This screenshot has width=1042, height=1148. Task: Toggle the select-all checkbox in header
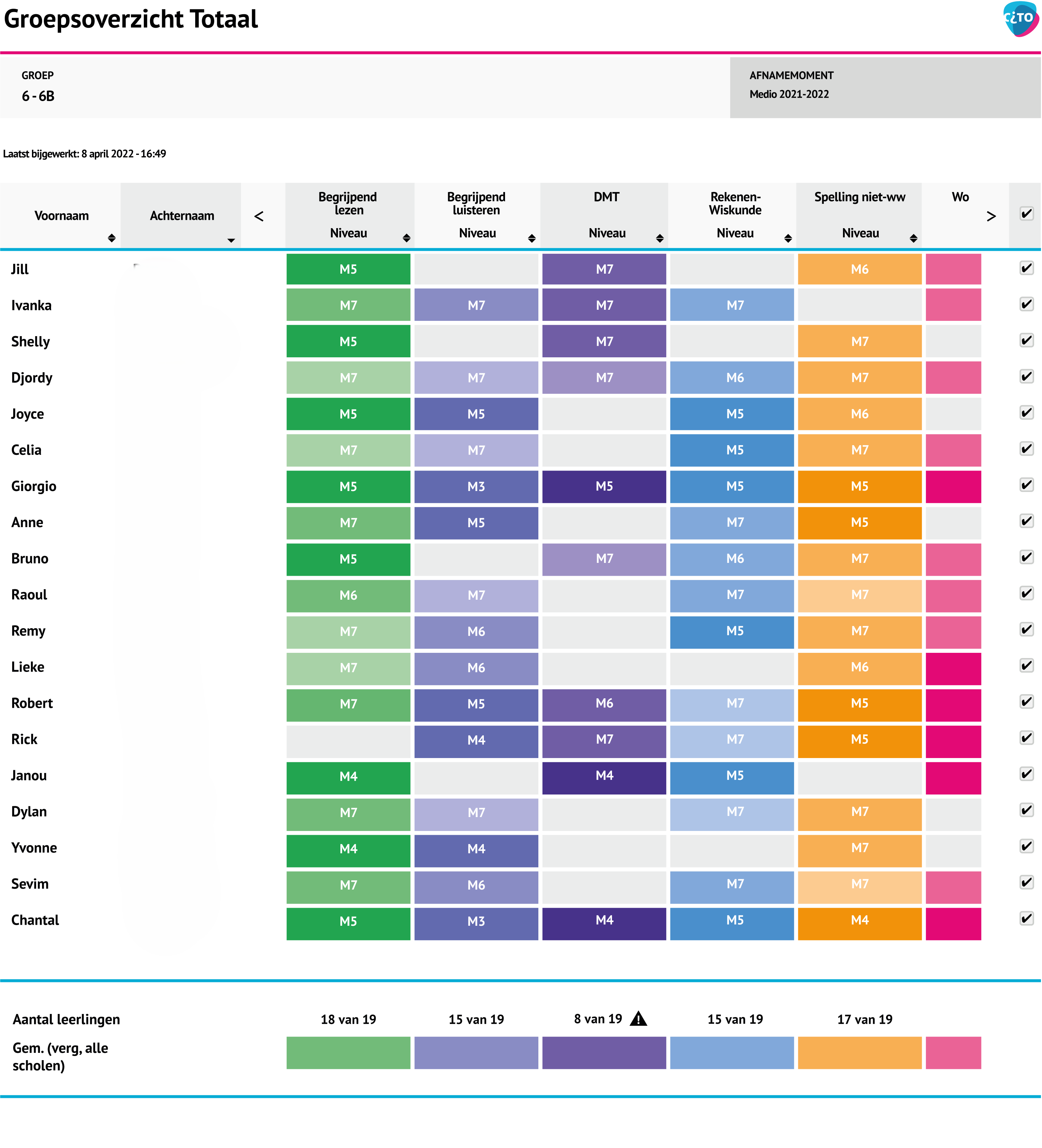tap(1027, 214)
